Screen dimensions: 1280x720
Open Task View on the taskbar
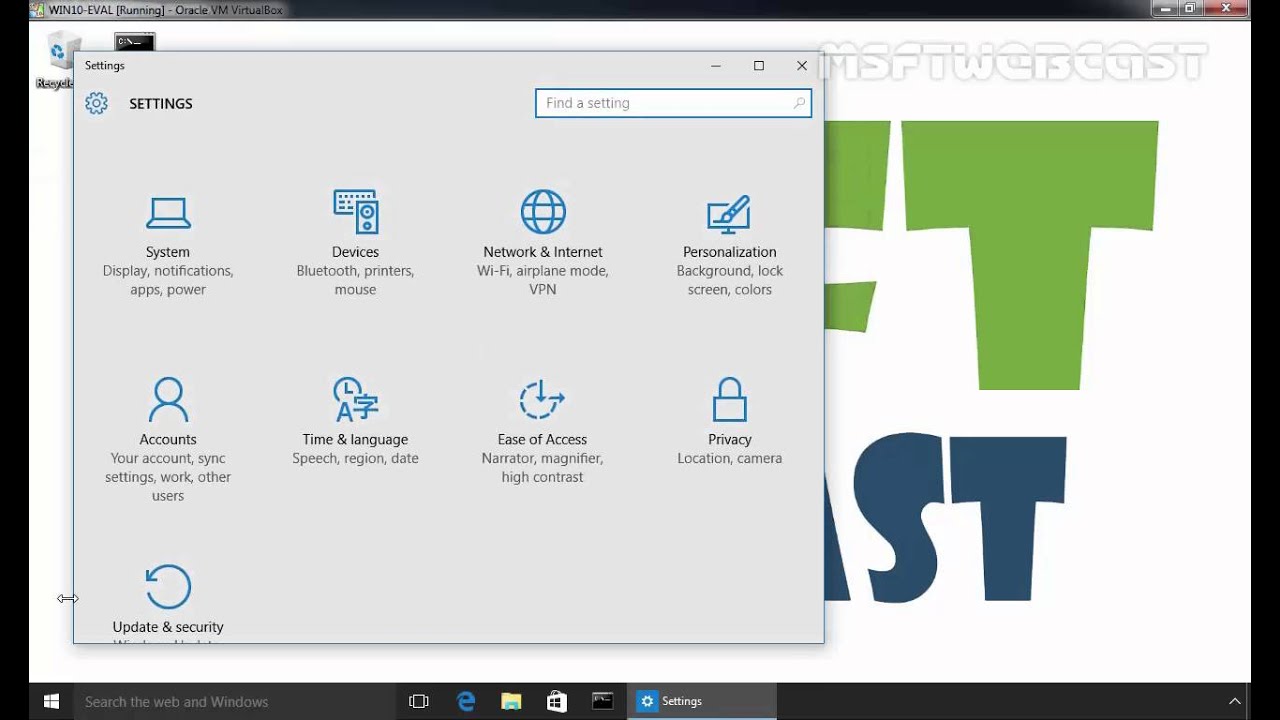pos(419,701)
